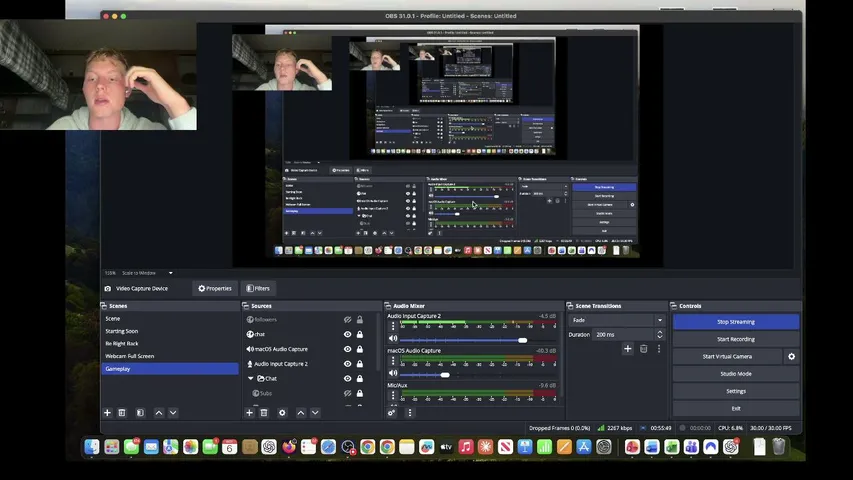Open source properties gear in Sources panel
The image size is (853, 480).
(x=282, y=413)
